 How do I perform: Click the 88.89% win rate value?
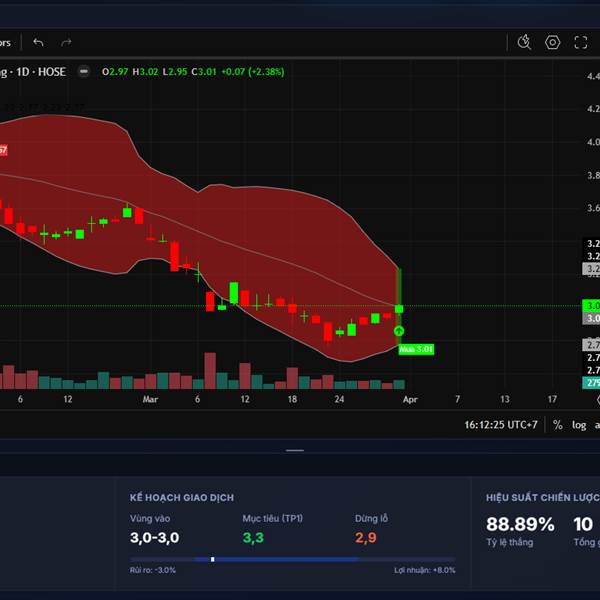(x=520, y=524)
